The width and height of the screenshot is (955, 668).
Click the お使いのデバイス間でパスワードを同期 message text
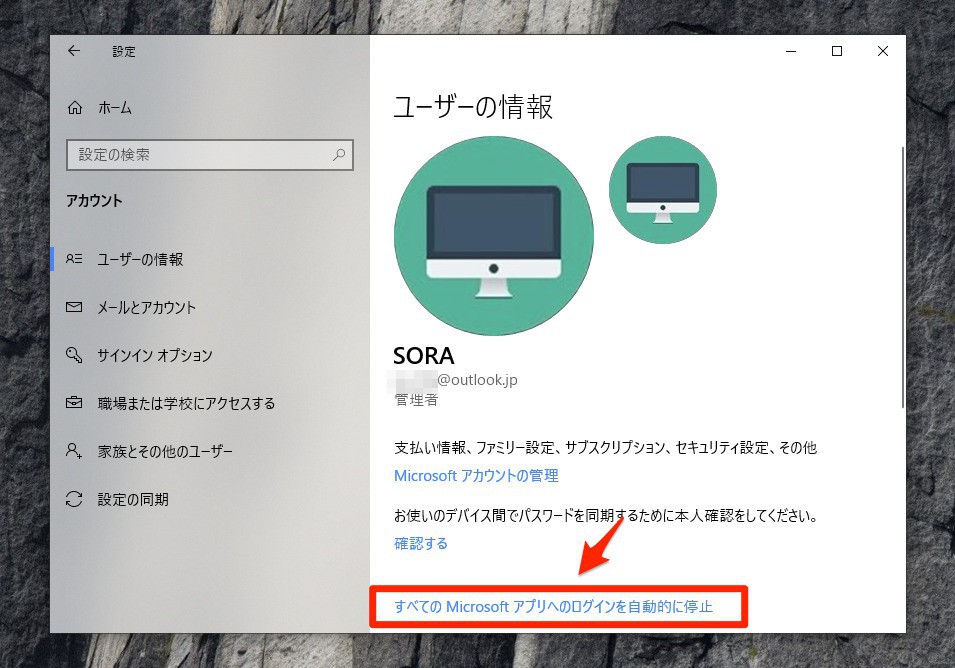coord(605,516)
